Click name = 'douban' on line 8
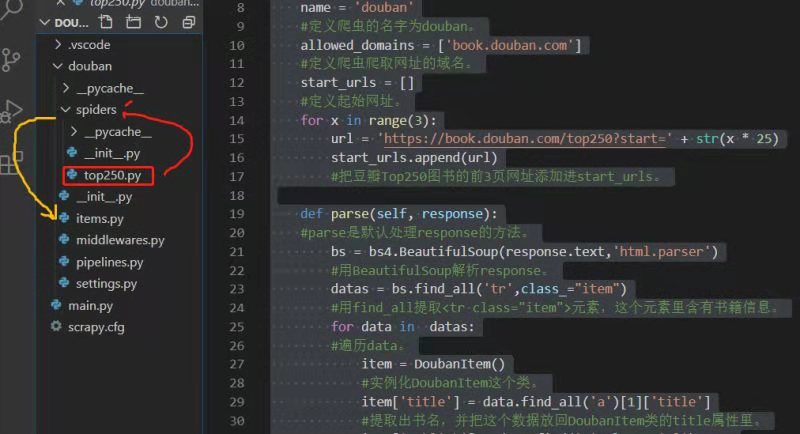Screen dimensions: 800x434 pyautogui.click(x=357, y=8)
